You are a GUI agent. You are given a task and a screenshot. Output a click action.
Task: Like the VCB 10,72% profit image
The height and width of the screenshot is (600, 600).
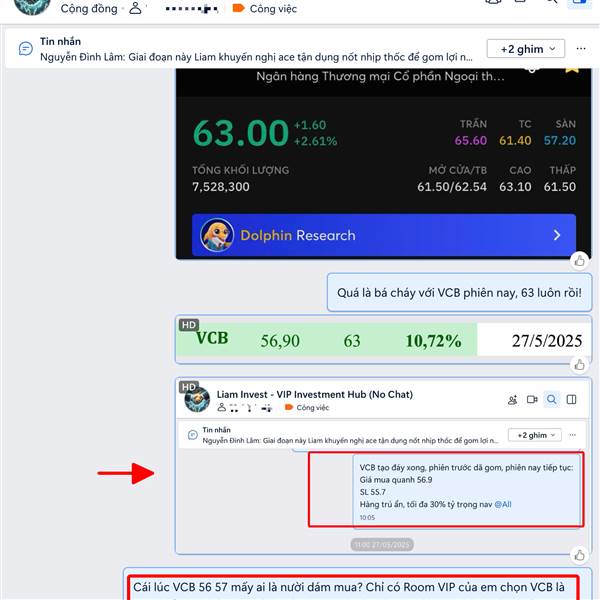(579, 365)
